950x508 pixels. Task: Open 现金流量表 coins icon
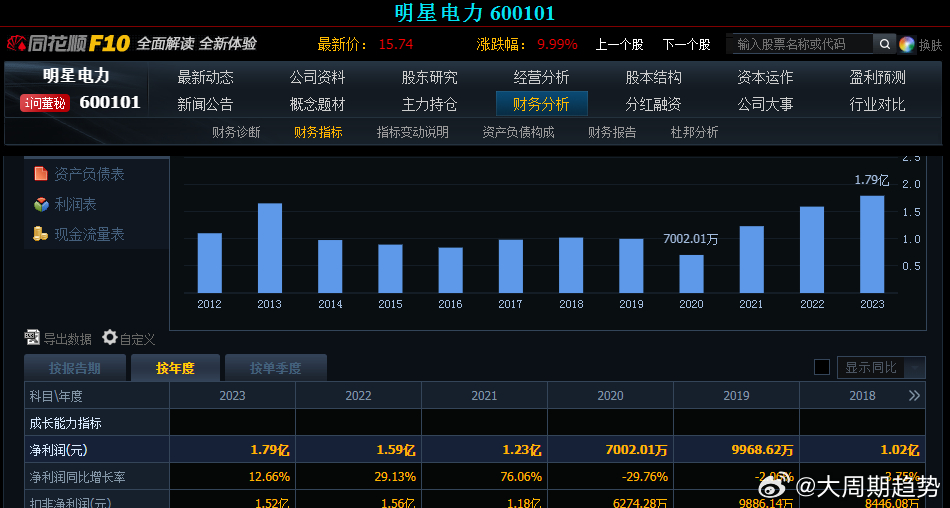click(x=41, y=234)
